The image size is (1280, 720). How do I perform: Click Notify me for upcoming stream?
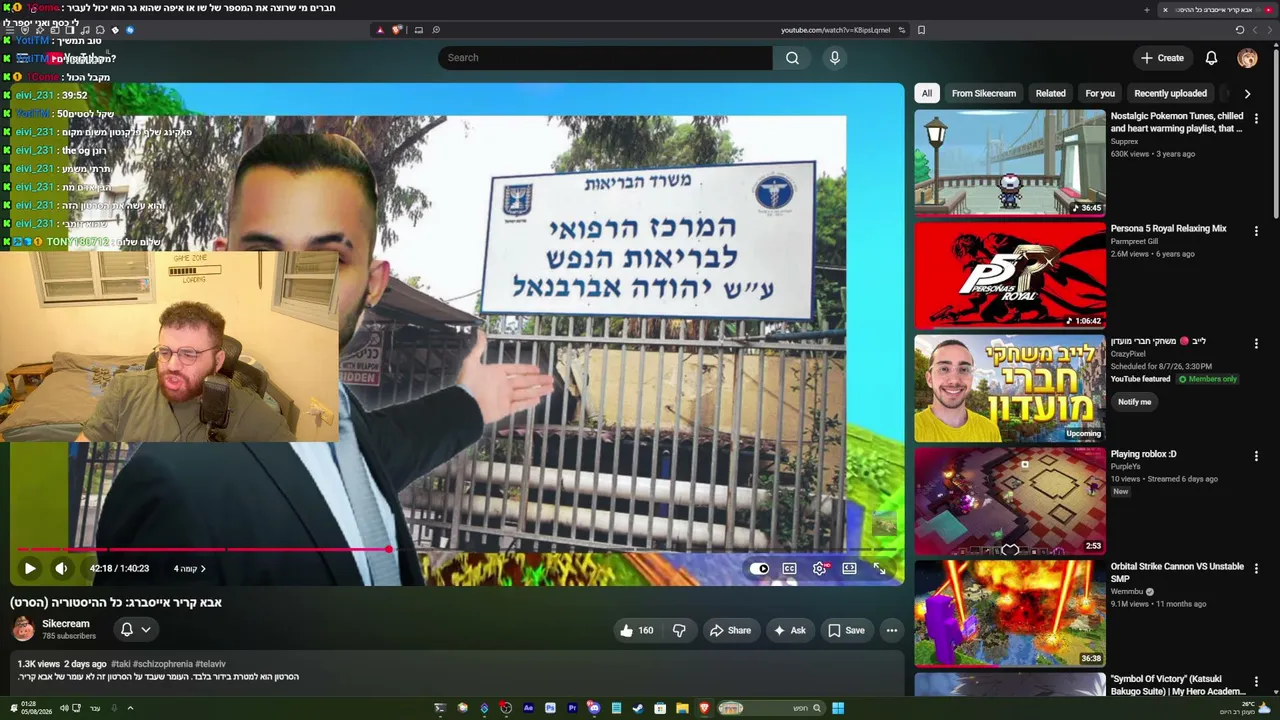[1134, 402]
